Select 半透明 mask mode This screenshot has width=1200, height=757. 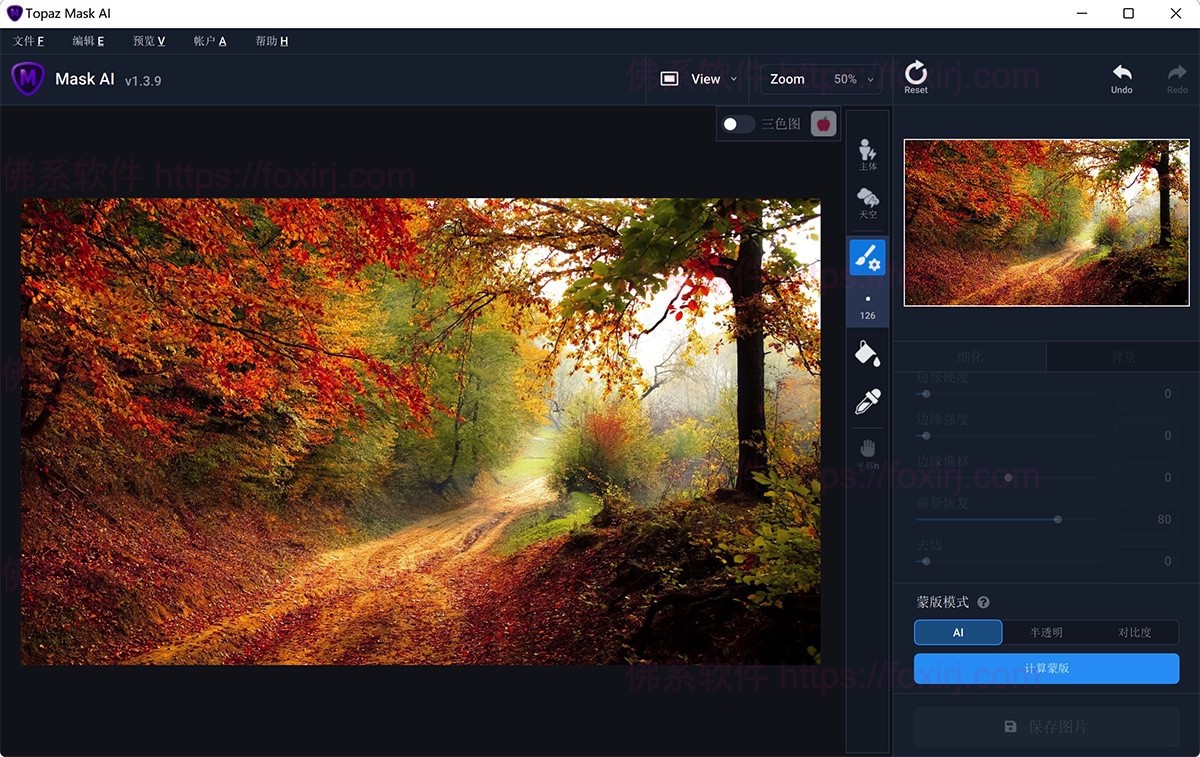click(x=1046, y=632)
